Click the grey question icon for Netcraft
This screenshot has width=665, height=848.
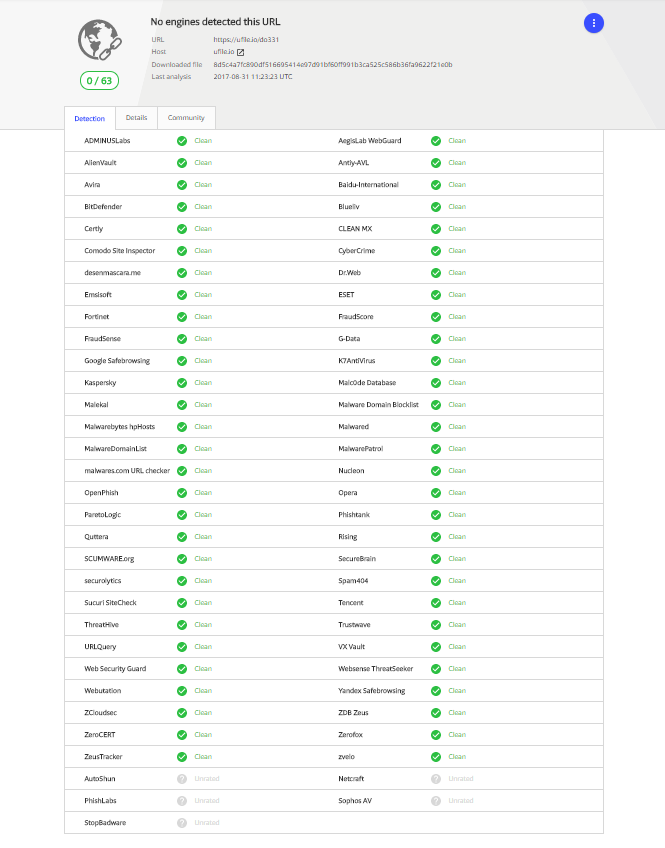(436, 779)
